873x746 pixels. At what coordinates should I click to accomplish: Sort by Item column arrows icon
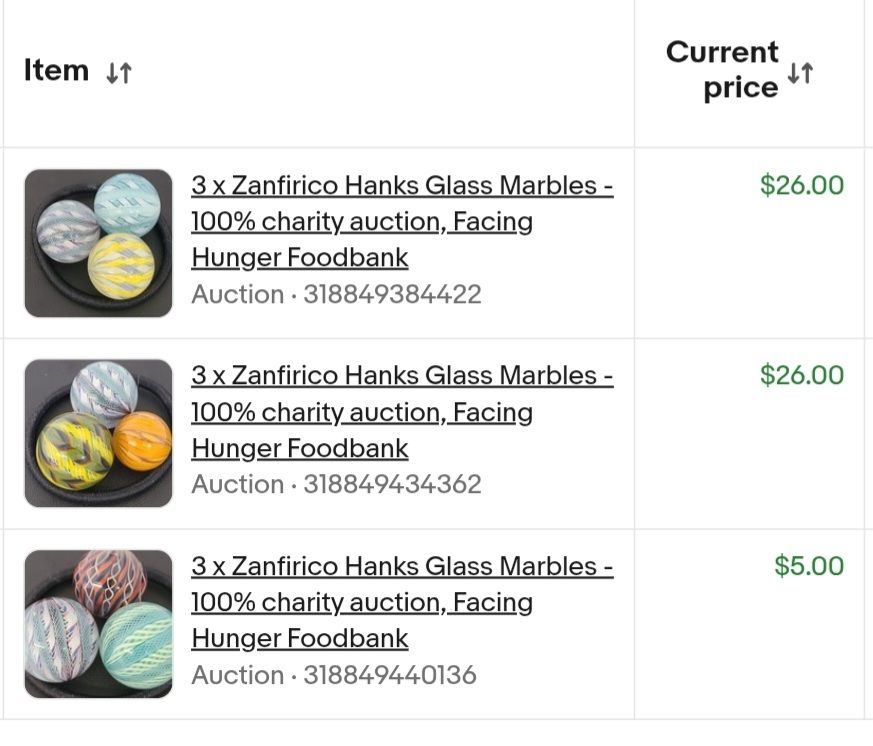[119, 72]
